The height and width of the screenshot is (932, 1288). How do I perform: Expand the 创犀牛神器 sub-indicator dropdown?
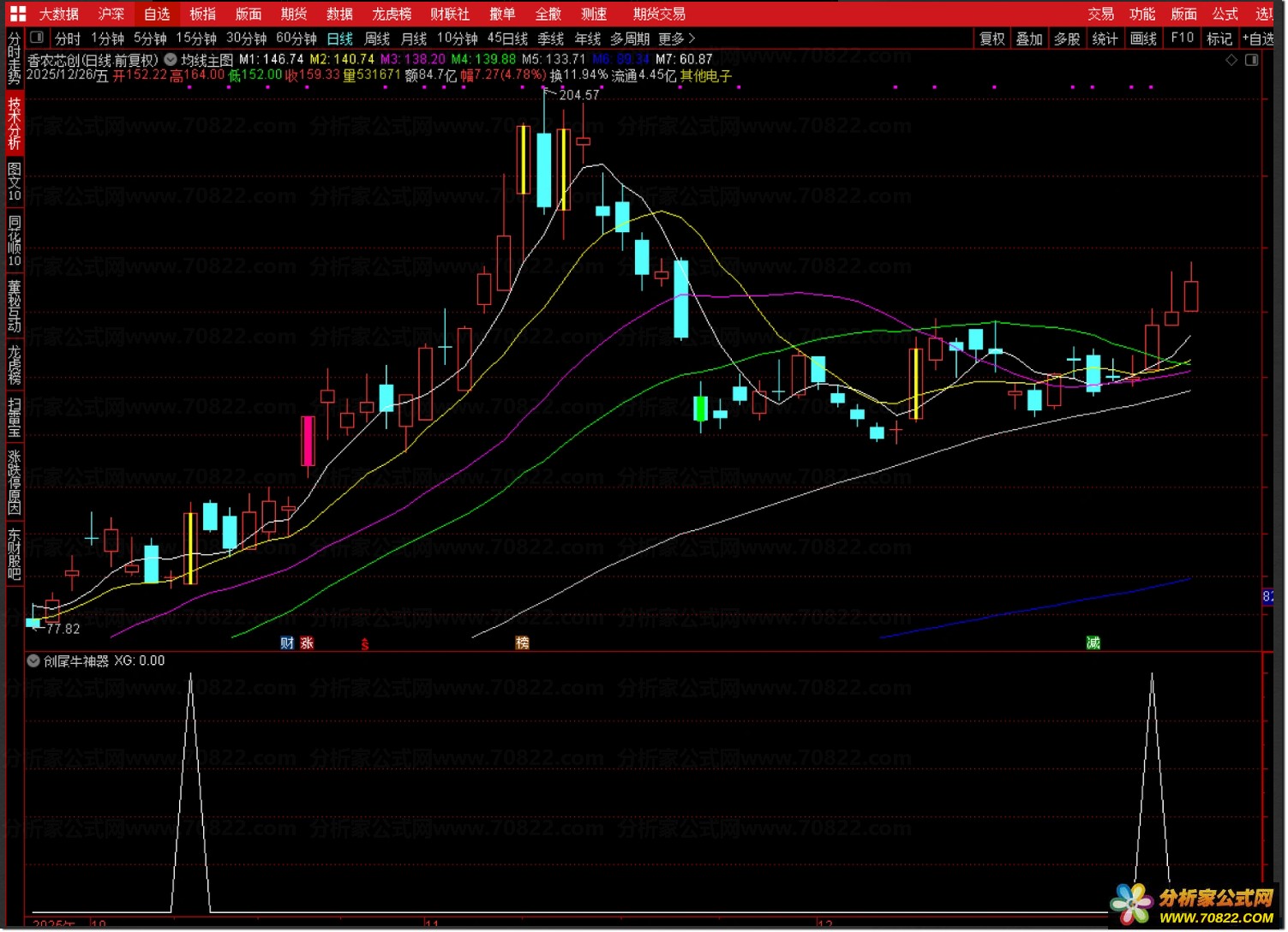coord(33,661)
